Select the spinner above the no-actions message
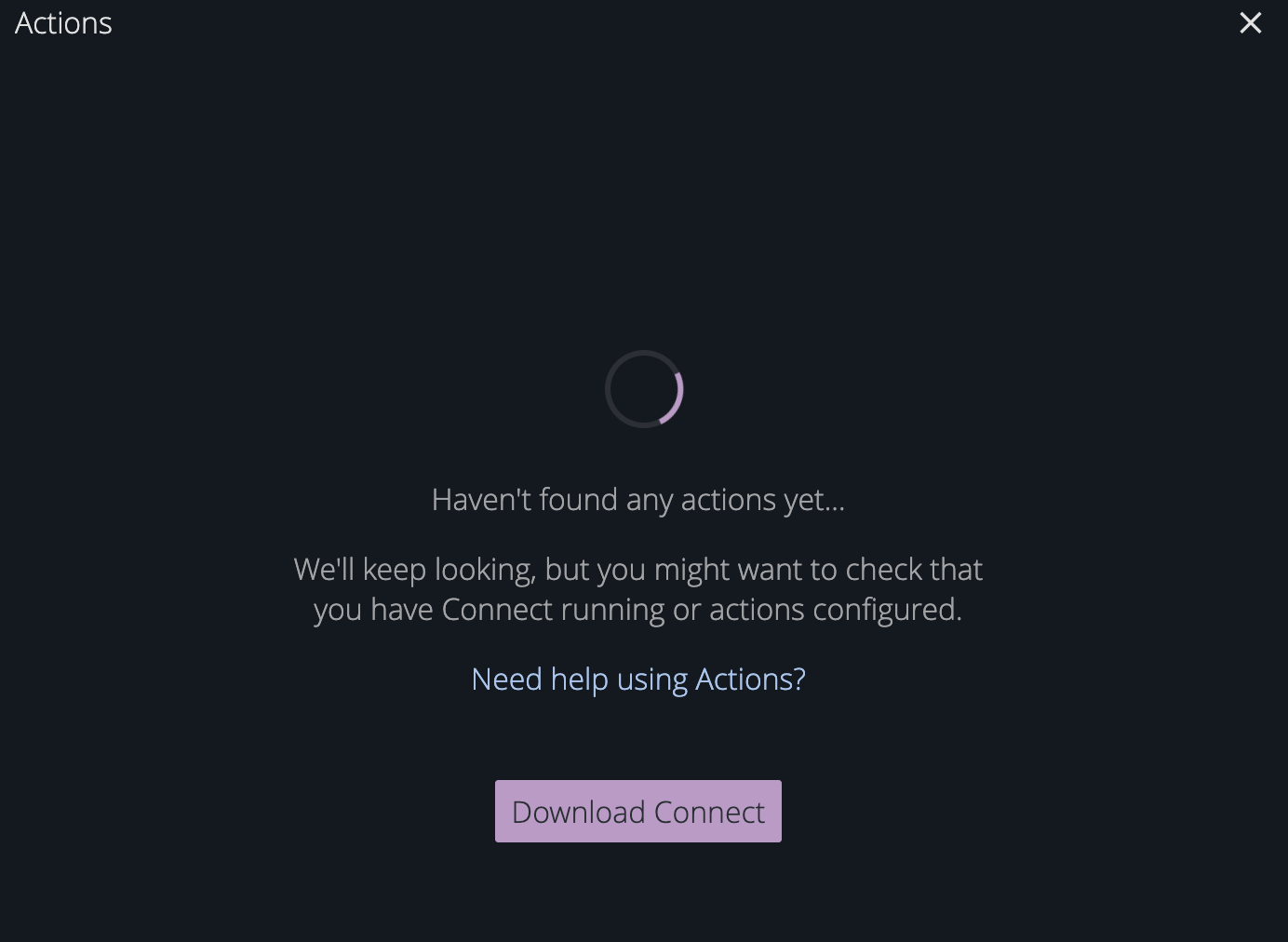 [644, 389]
